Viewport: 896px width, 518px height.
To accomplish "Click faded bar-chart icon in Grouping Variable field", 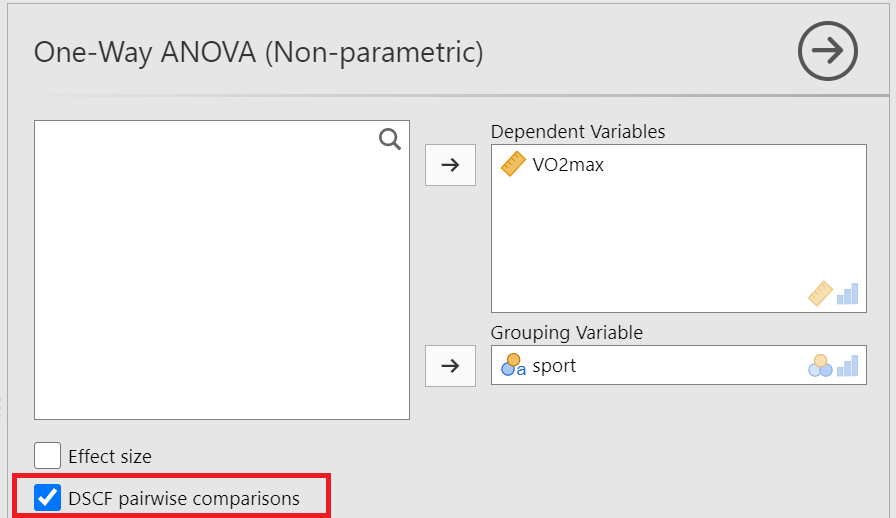I will pos(848,366).
